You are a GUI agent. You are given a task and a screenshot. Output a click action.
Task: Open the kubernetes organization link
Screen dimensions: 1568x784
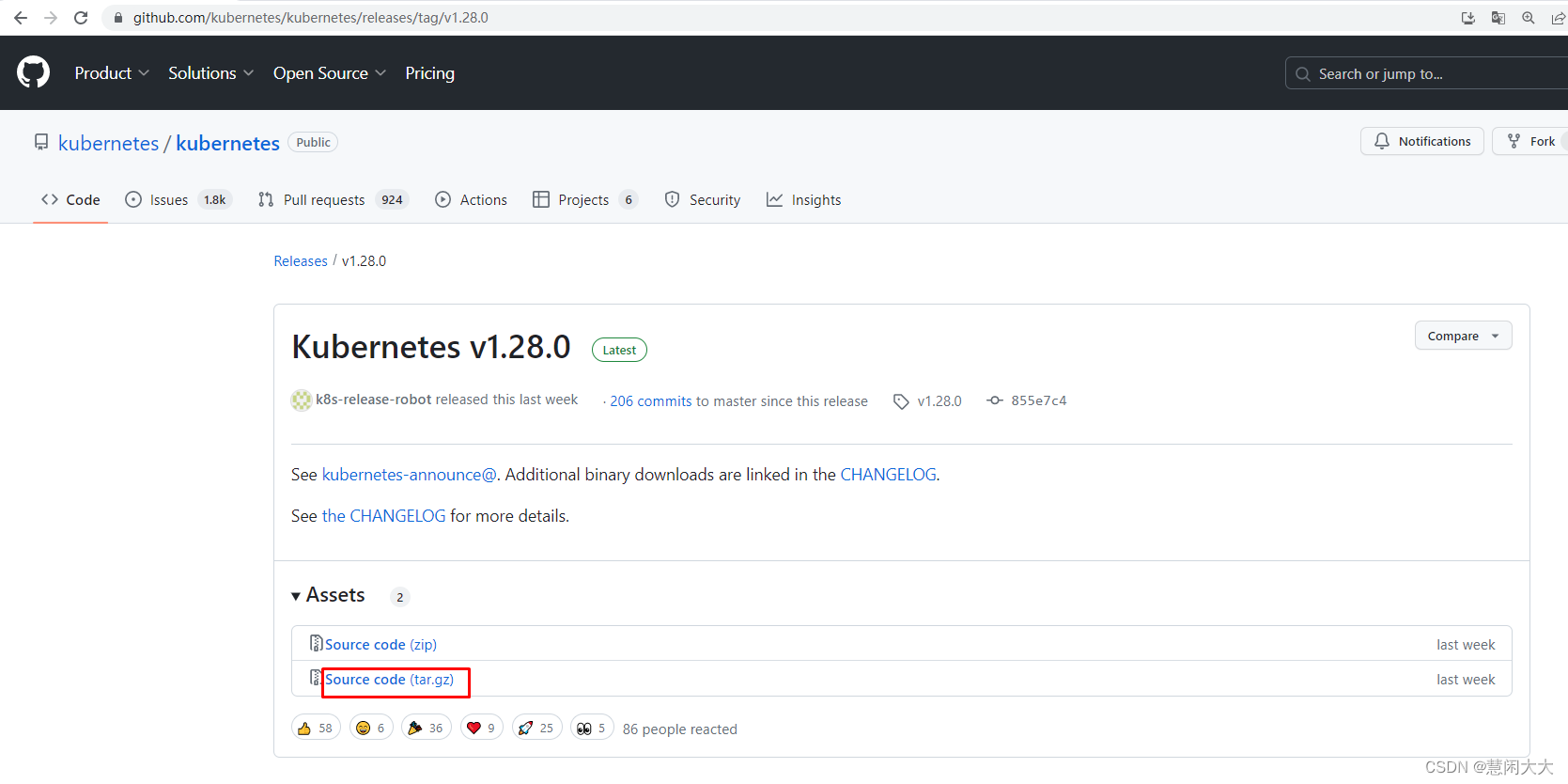click(108, 143)
